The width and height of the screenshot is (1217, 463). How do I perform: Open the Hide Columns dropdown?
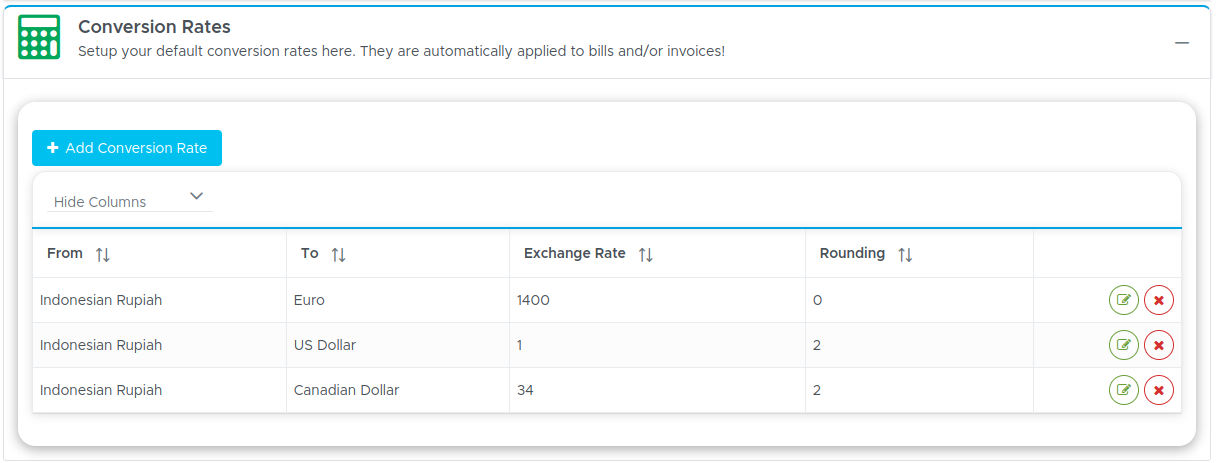pyautogui.click(x=130, y=198)
